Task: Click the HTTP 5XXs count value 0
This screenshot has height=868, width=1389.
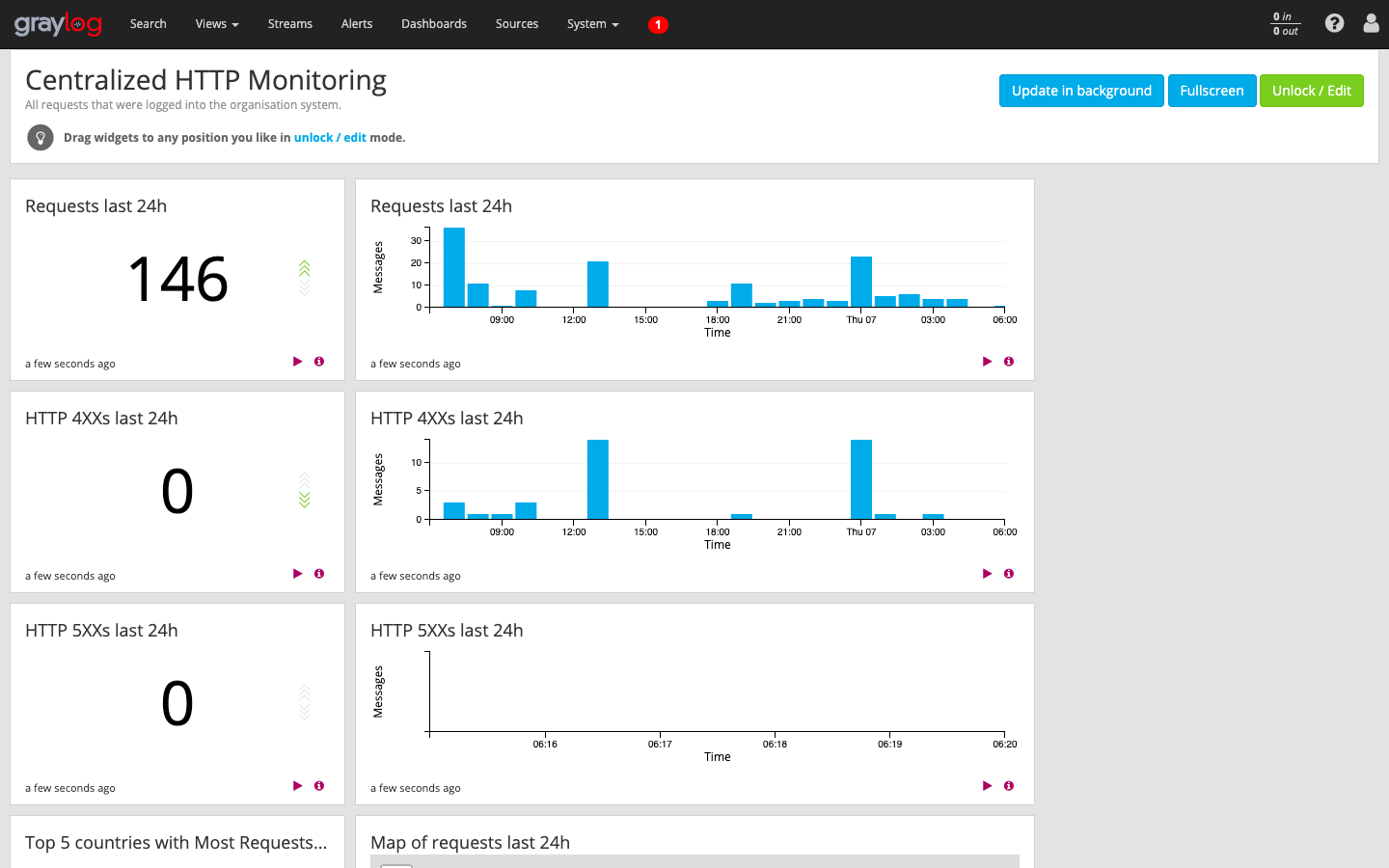Action: point(177,703)
